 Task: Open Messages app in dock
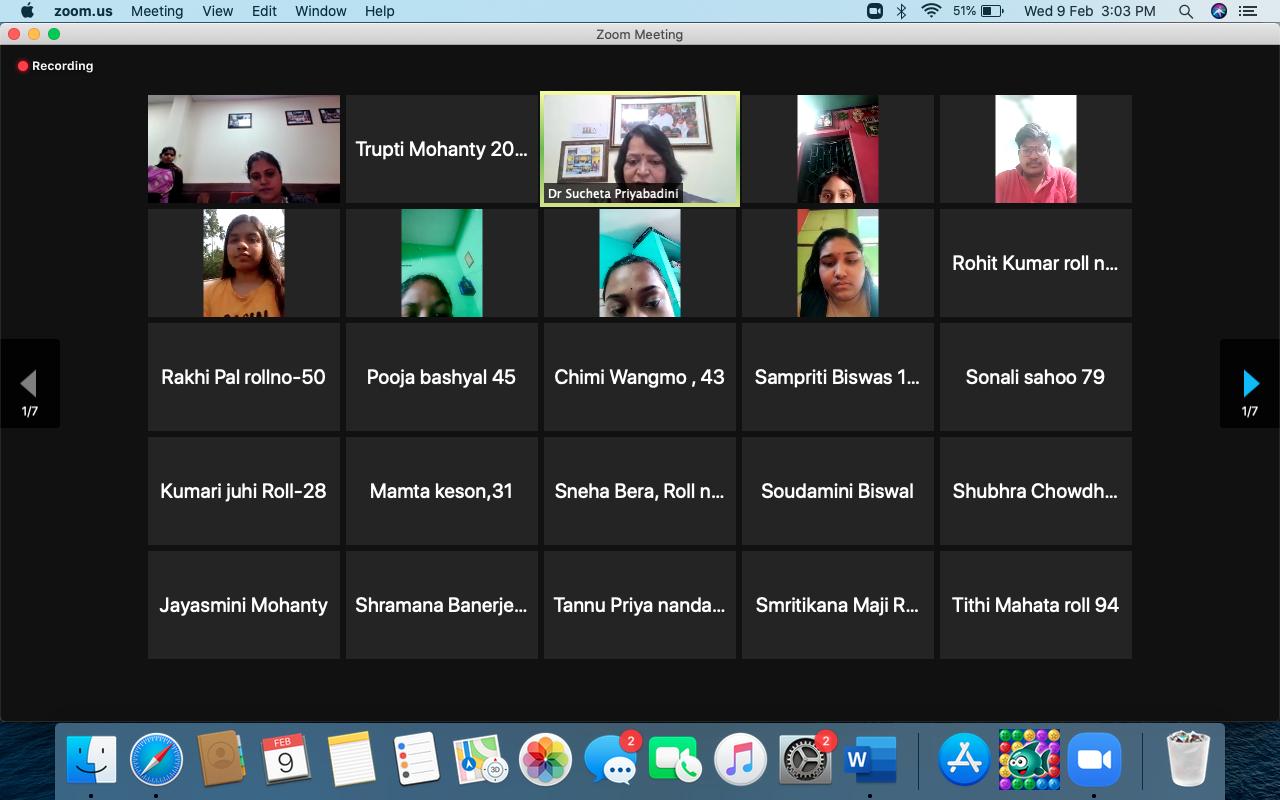[611, 760]
